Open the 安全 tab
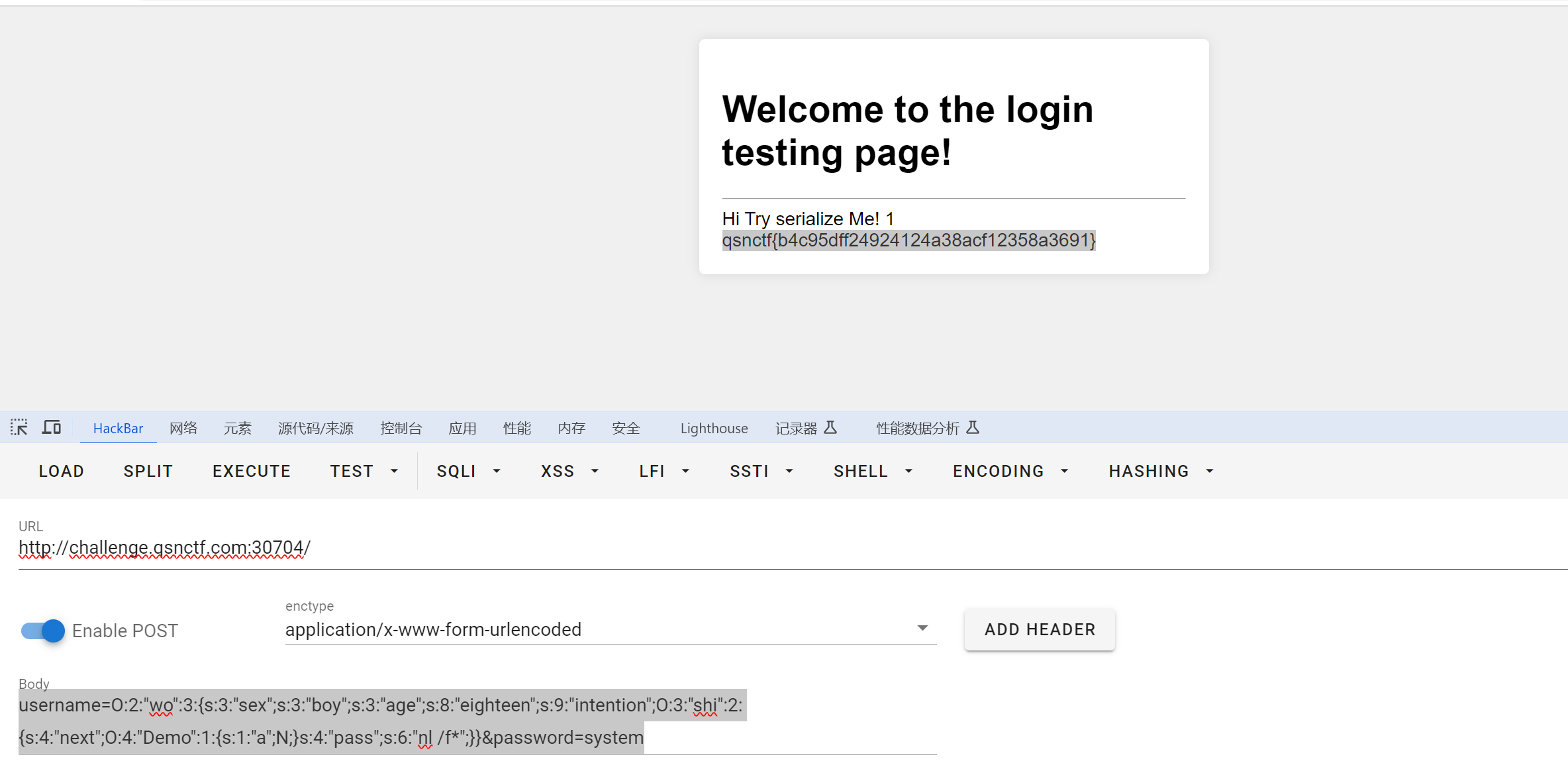This screenshot has height=771, width=1568. coord(625,428)
